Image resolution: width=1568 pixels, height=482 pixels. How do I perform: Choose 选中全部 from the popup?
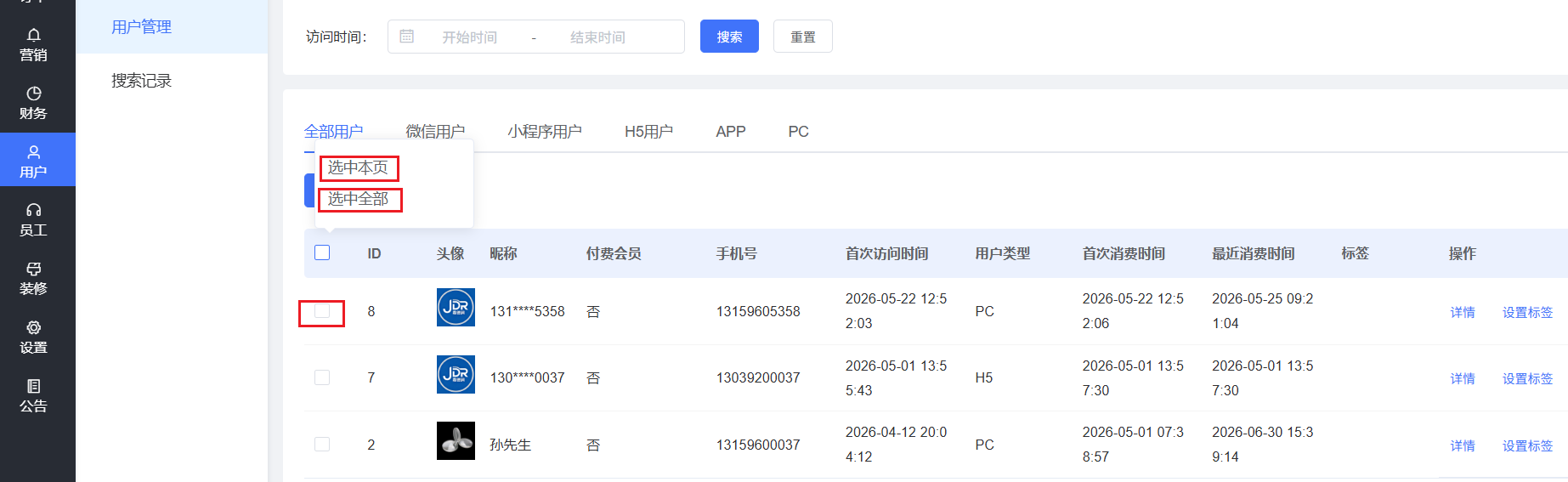(x=358, y=199)
